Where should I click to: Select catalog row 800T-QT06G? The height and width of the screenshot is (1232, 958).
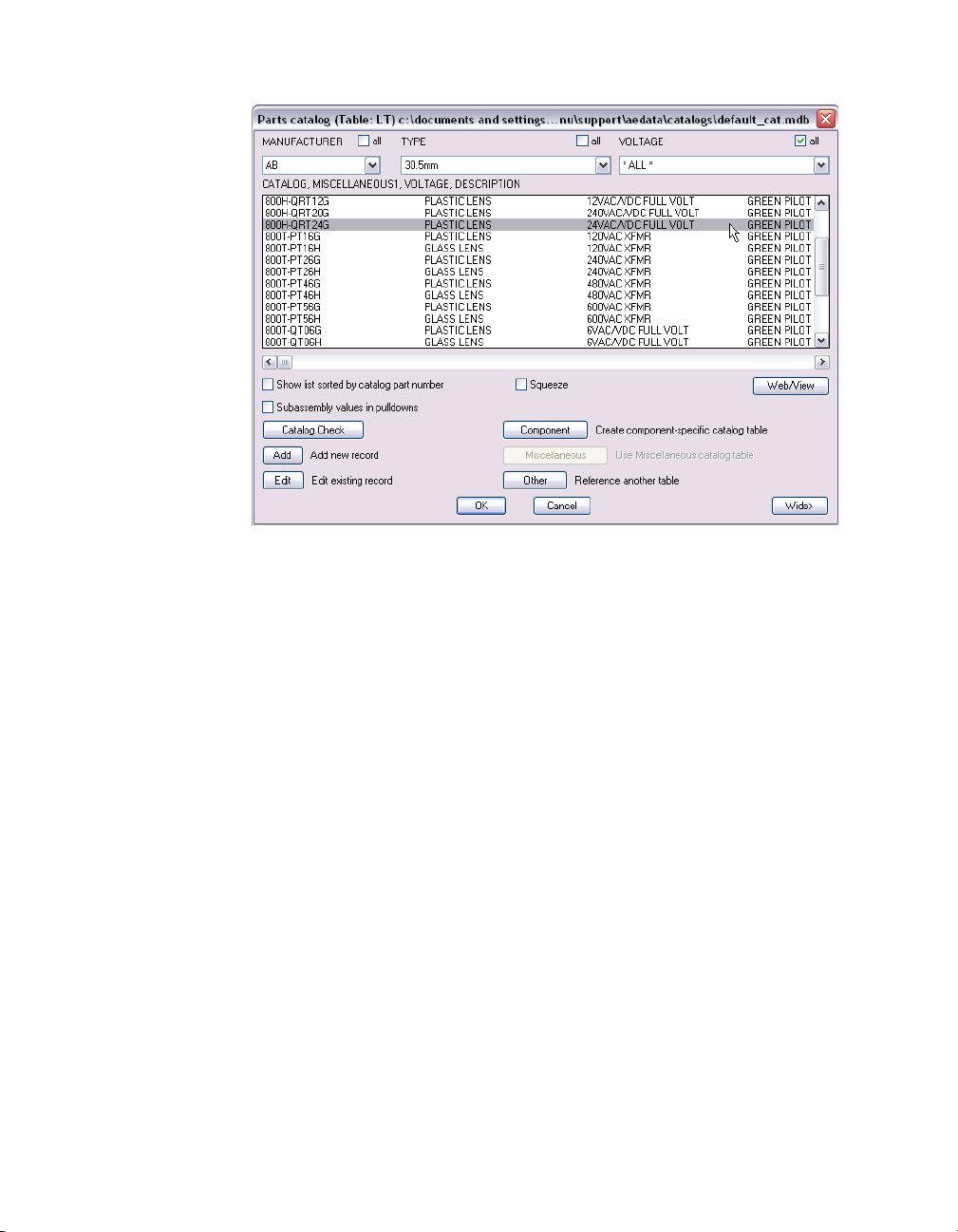pyautogui.click(x=538, y=331)
